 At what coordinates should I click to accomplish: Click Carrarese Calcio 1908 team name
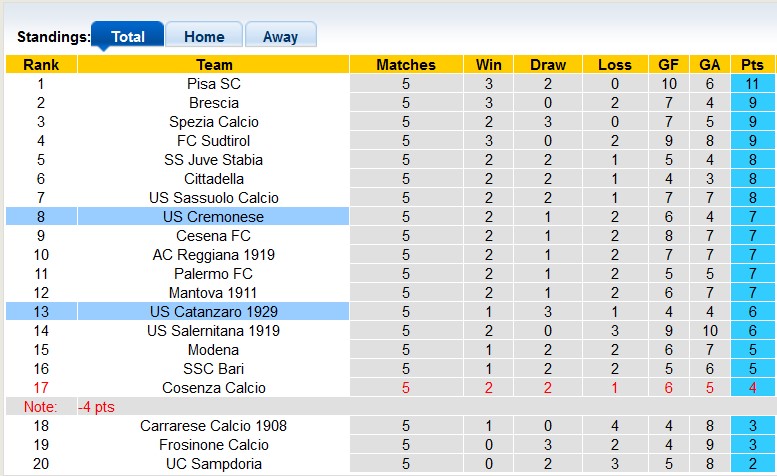point(213,426)
